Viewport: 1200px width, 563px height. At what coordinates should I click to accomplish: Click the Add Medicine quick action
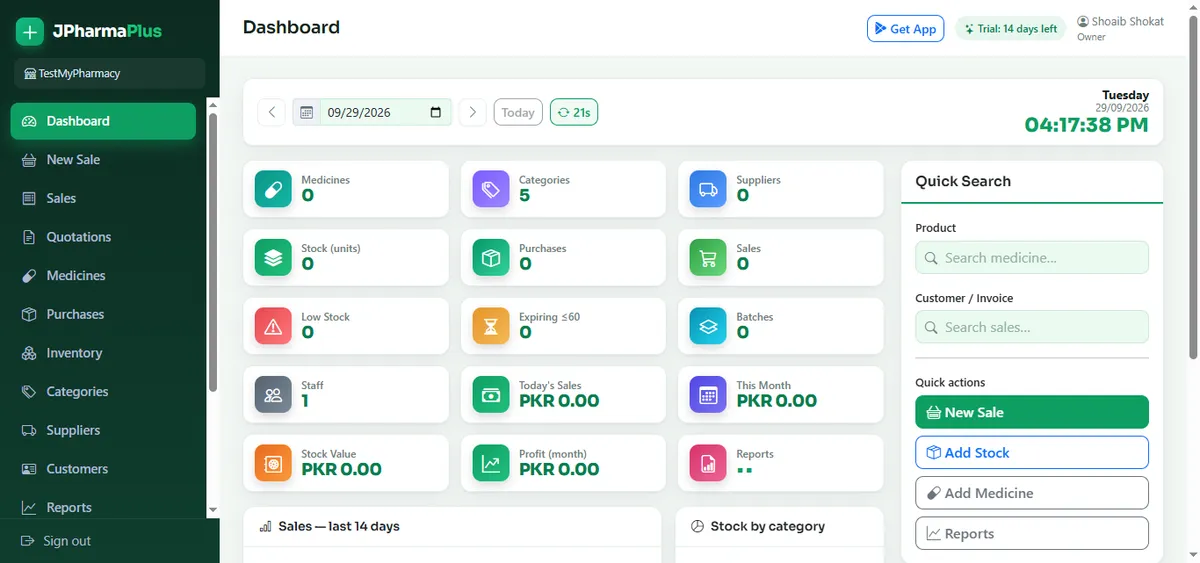point(1032,493)
